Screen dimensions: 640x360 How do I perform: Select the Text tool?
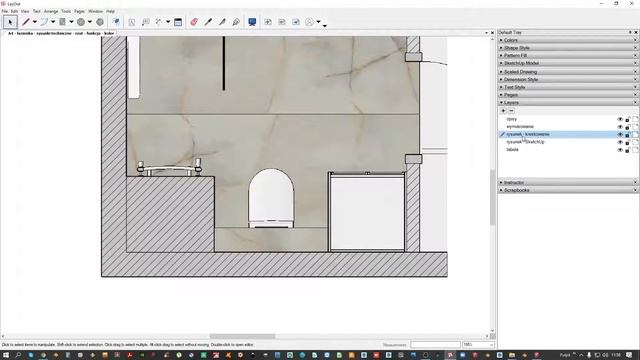pyautogui.click(x=132, y=22)
